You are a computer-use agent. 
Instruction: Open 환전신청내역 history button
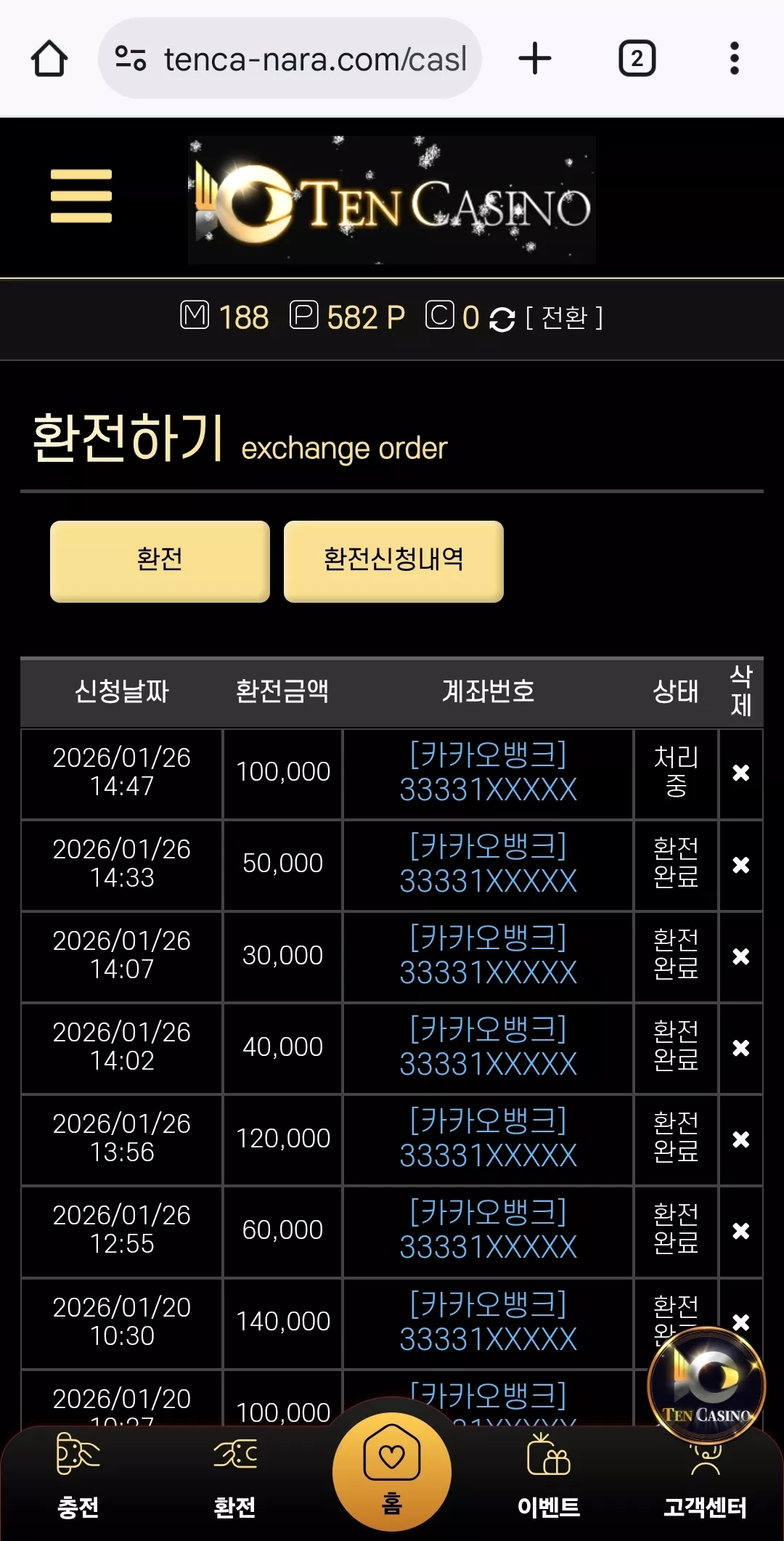[393, 561]
